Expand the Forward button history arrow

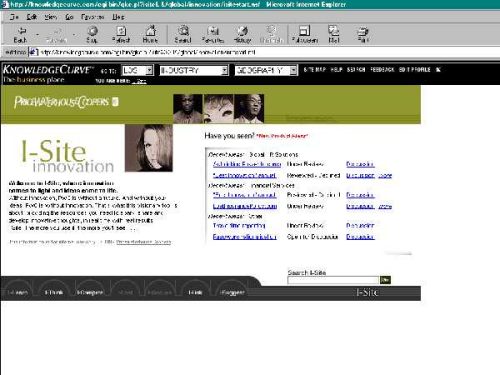(x=74, y=35)
